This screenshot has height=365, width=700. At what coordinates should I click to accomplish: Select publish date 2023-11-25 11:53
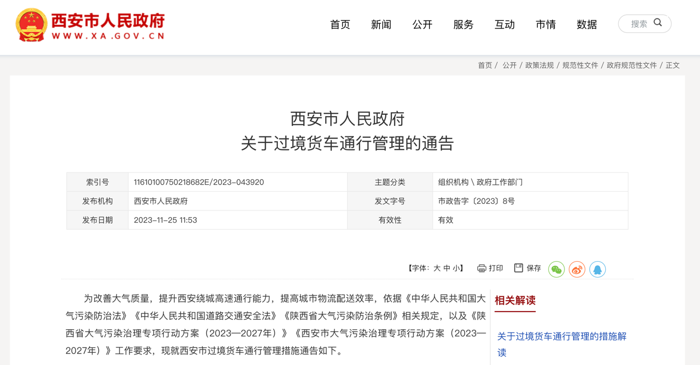(165, 220)
